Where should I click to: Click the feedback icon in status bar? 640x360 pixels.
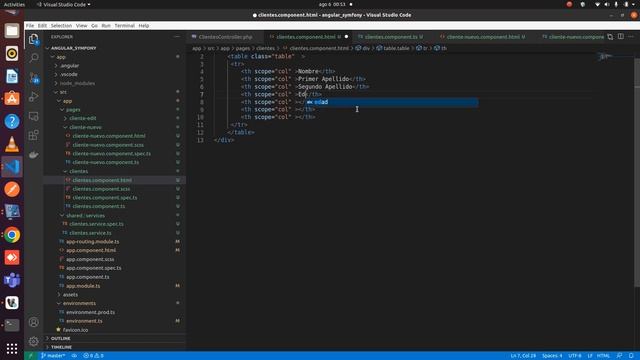620,356
